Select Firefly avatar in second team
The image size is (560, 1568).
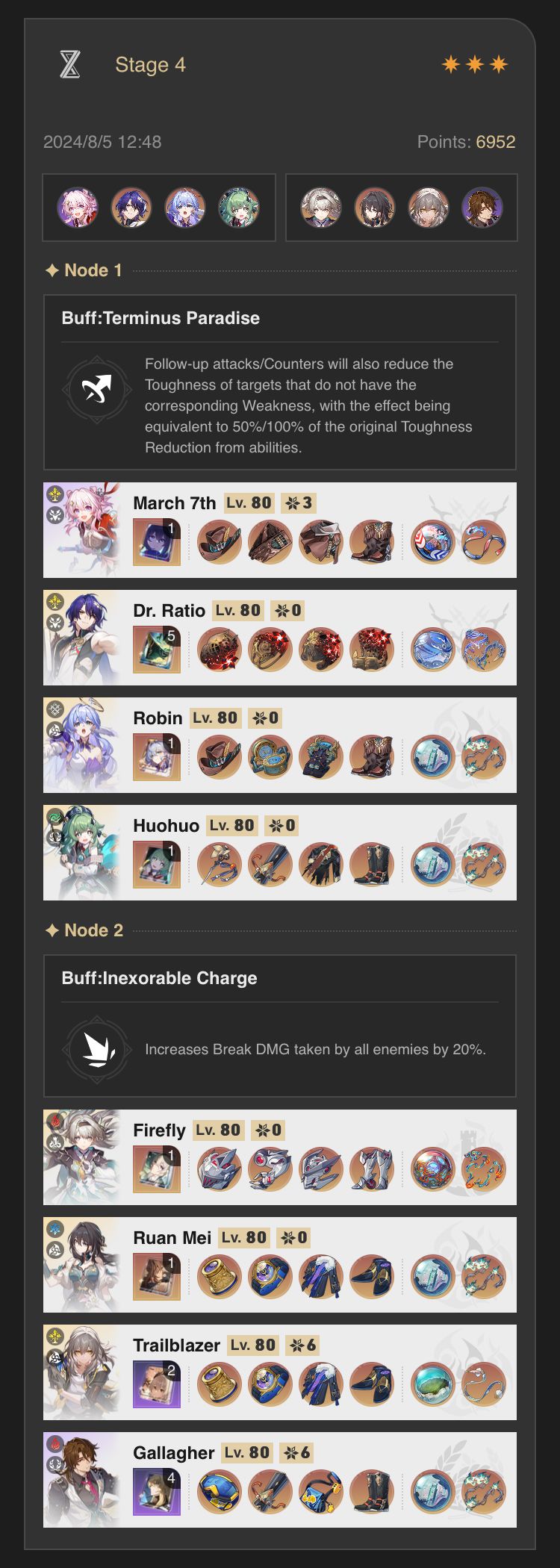321,208
